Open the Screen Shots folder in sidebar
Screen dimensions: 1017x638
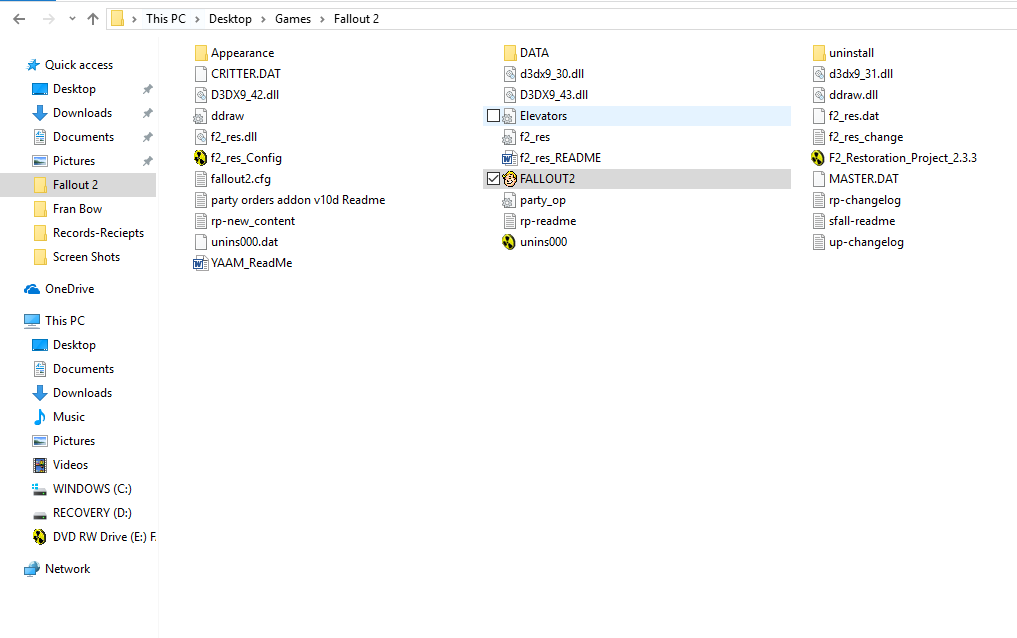coord(86,257)
